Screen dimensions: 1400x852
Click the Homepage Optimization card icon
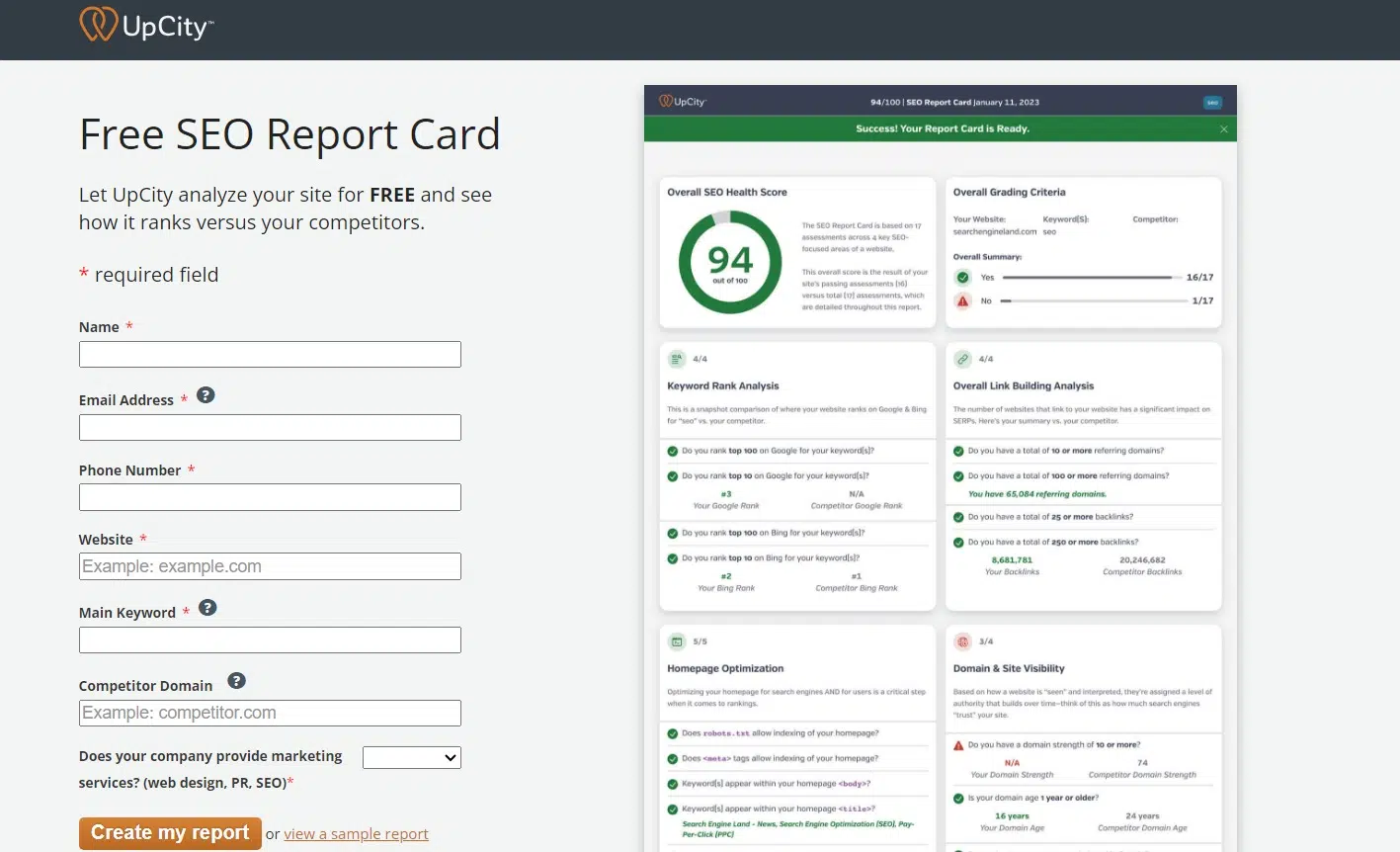(677, 641)
